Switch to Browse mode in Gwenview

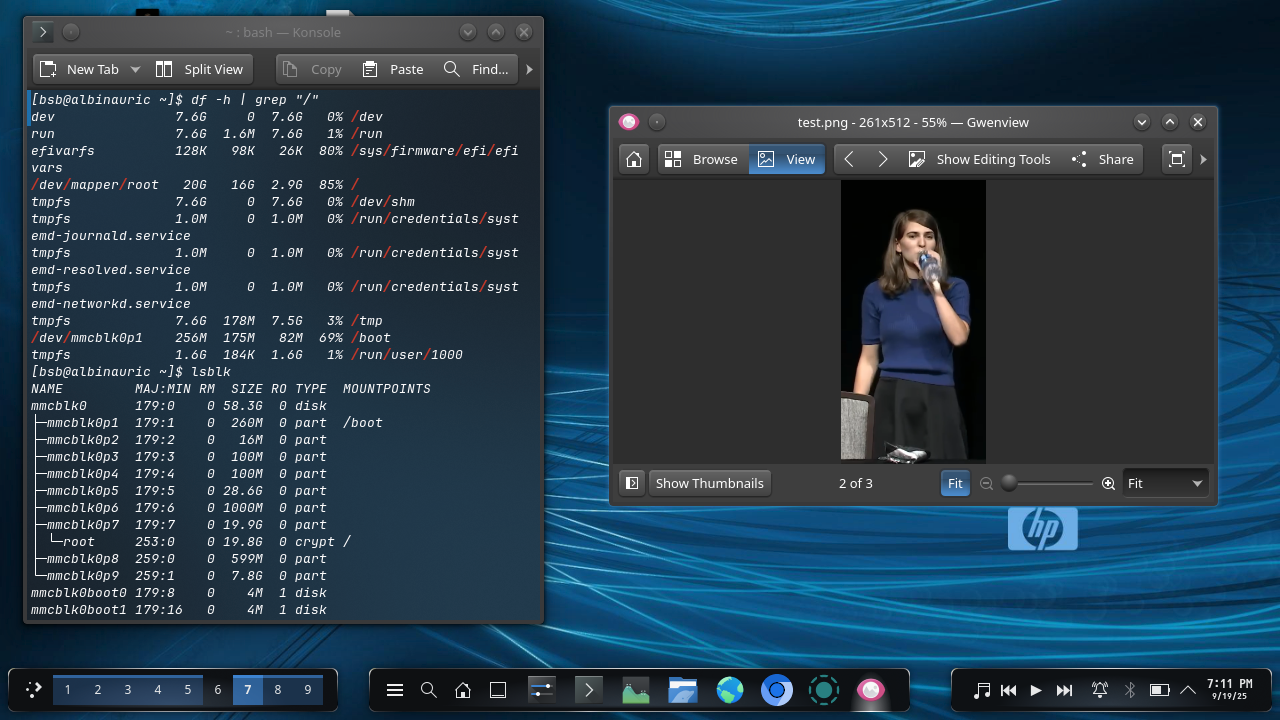702,159
